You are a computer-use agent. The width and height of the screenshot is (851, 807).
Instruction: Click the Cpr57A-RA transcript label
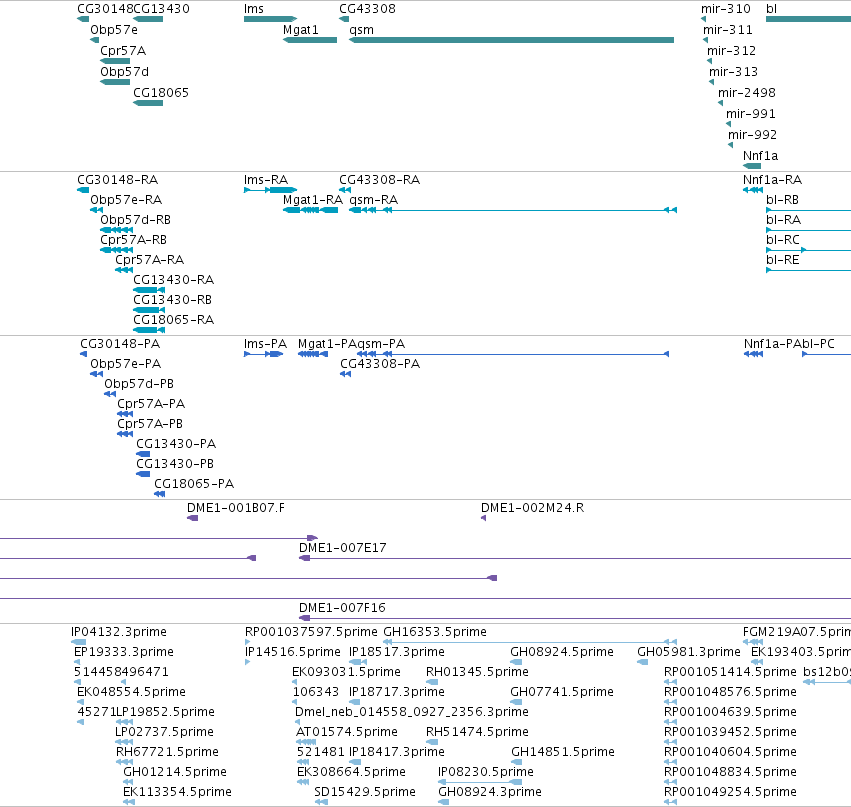pos(149,260)
